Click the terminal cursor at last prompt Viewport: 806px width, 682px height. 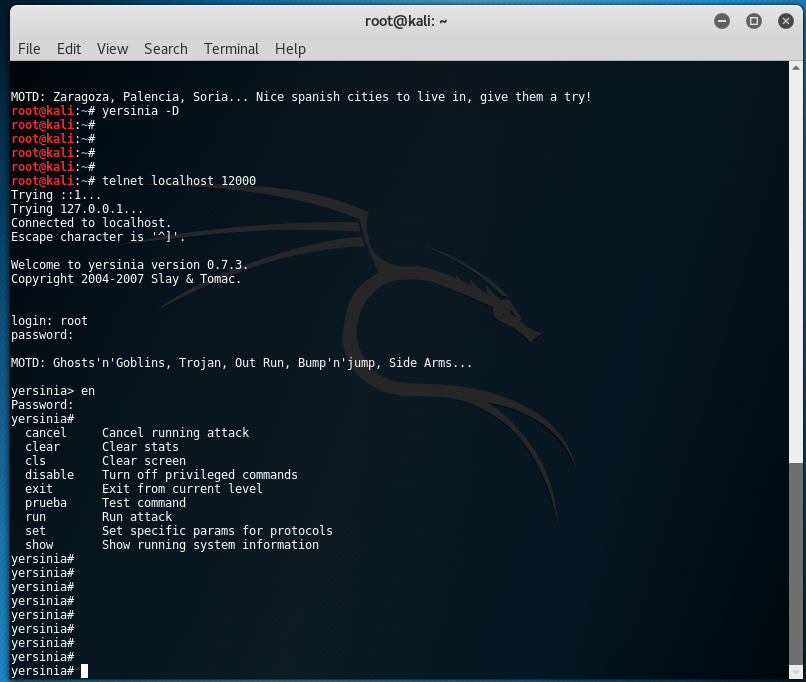84,671
